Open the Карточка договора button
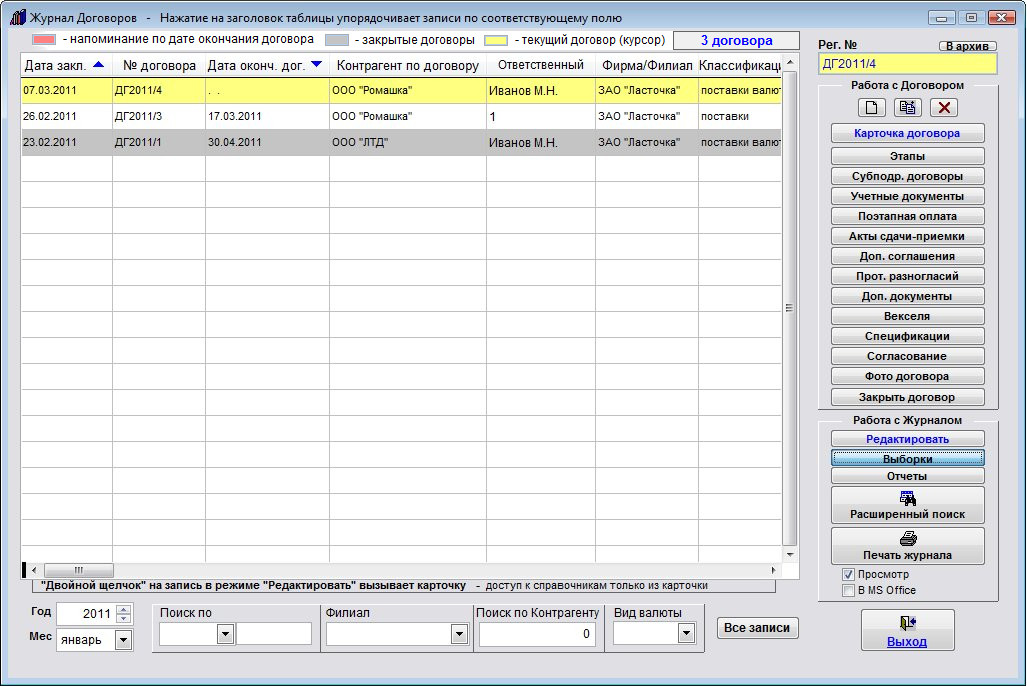 [907, 133]
